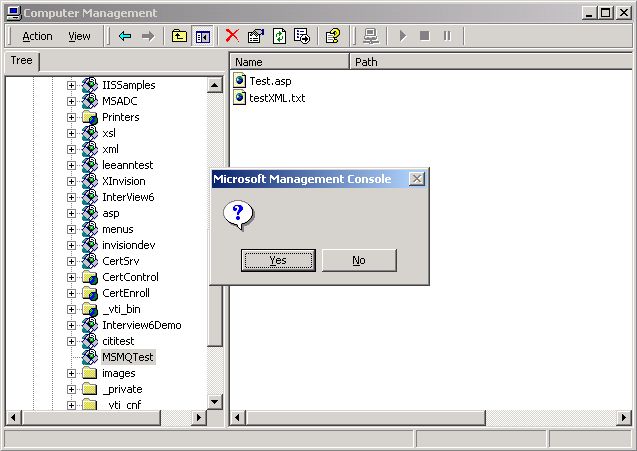Click the Test.asp file icon
637x451 pixels.
coord(240,80)
